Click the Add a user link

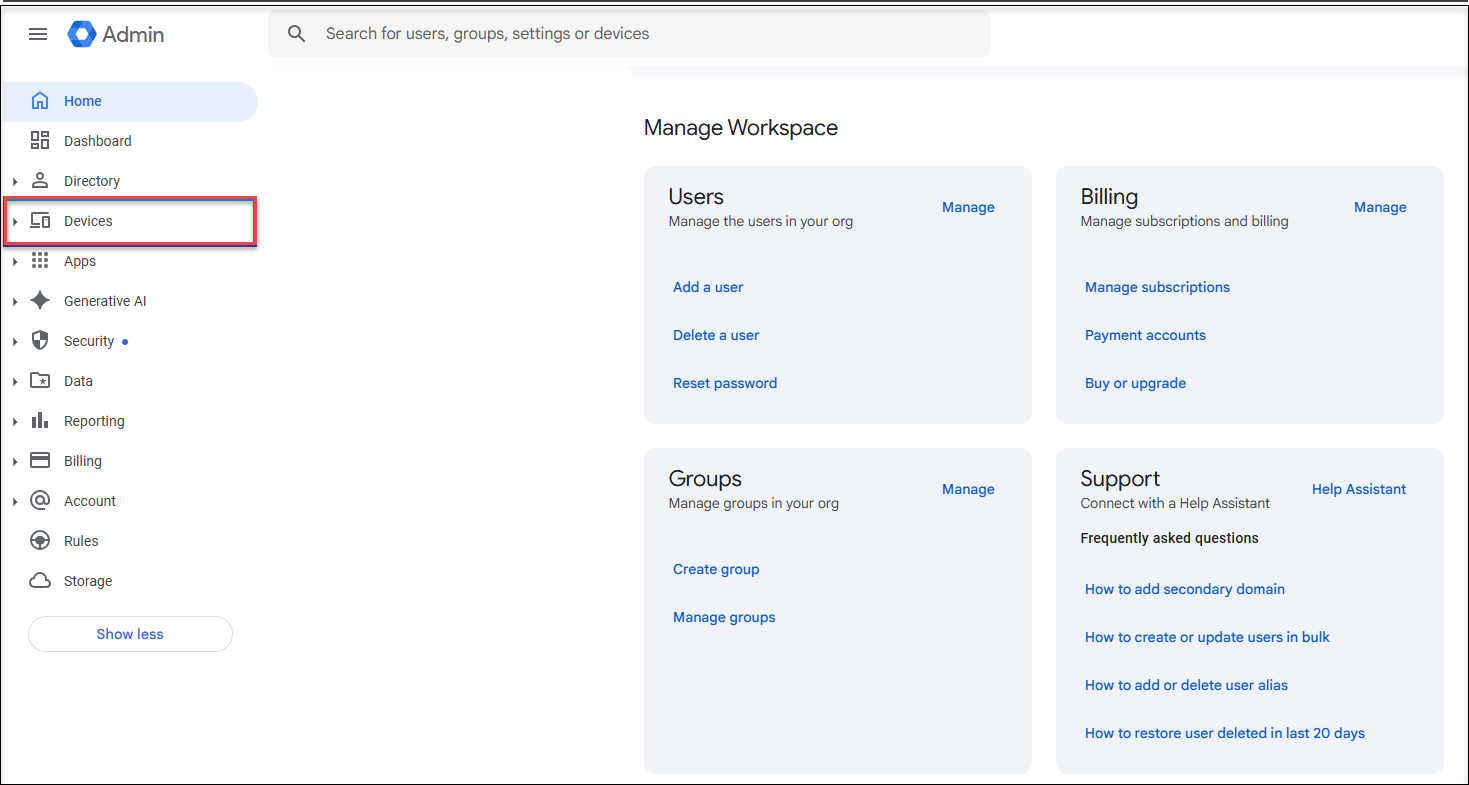[x=708, y=287]
